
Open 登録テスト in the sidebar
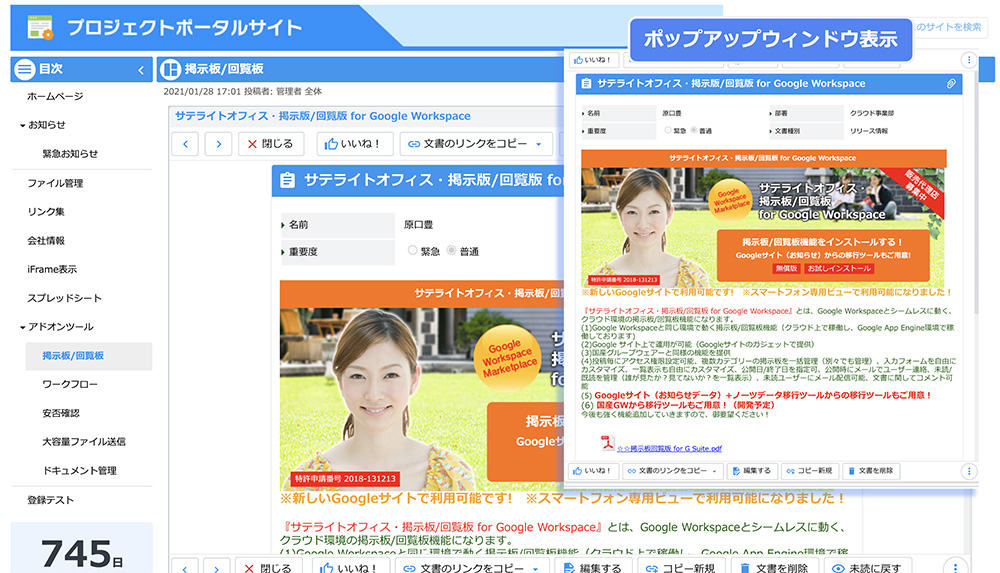tap(50, 500)
